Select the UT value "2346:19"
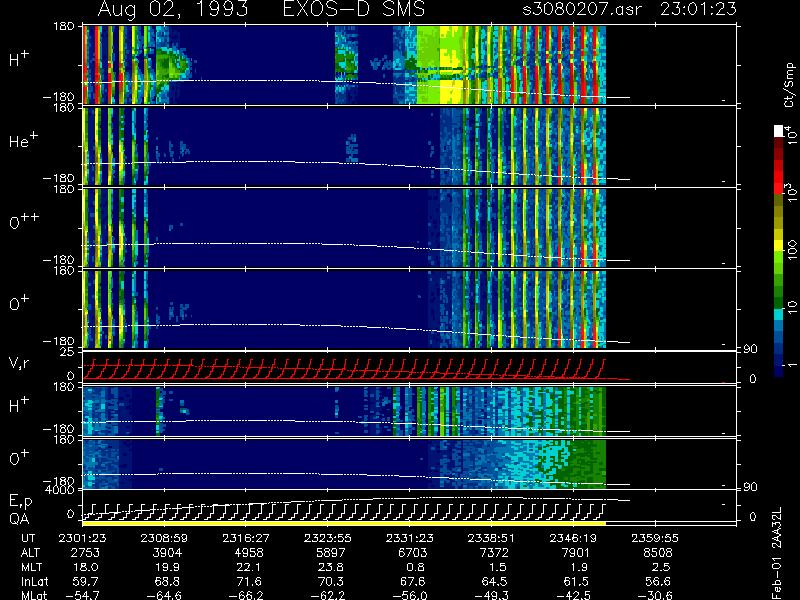The width and height of the screenshot is (800, 600). click(x=572, y=538)
